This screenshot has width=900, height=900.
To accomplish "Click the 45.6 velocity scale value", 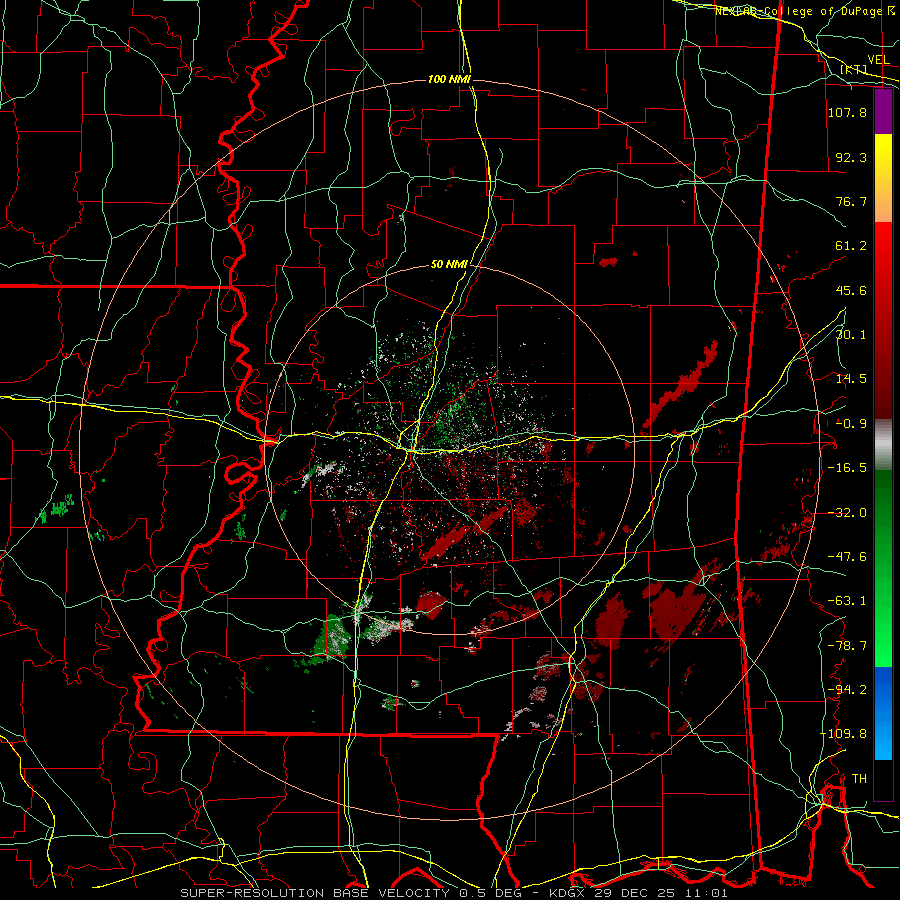I will (x=851, y=290).
